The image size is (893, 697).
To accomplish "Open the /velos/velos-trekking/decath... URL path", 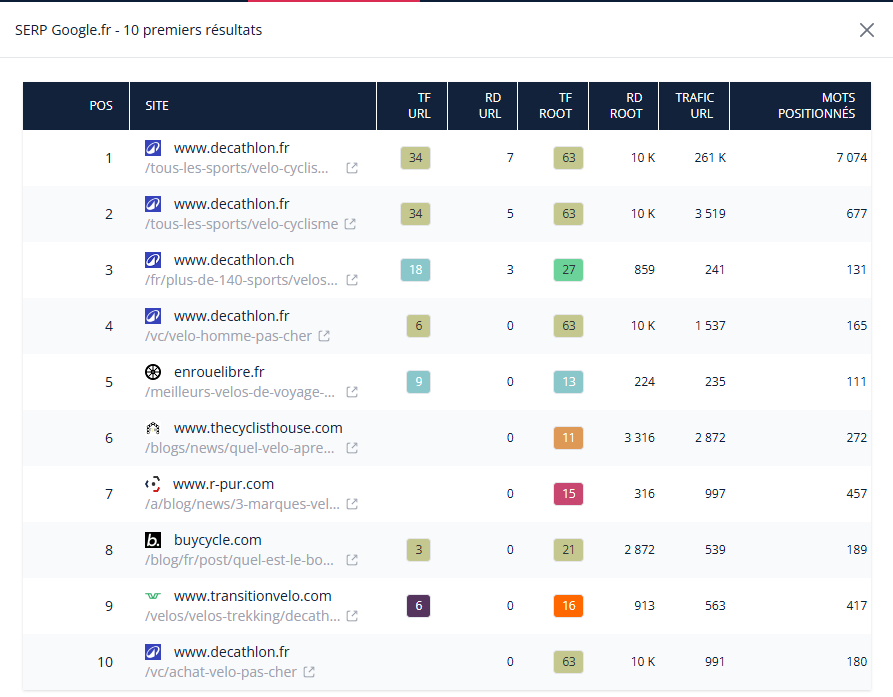I will point(243,616).
